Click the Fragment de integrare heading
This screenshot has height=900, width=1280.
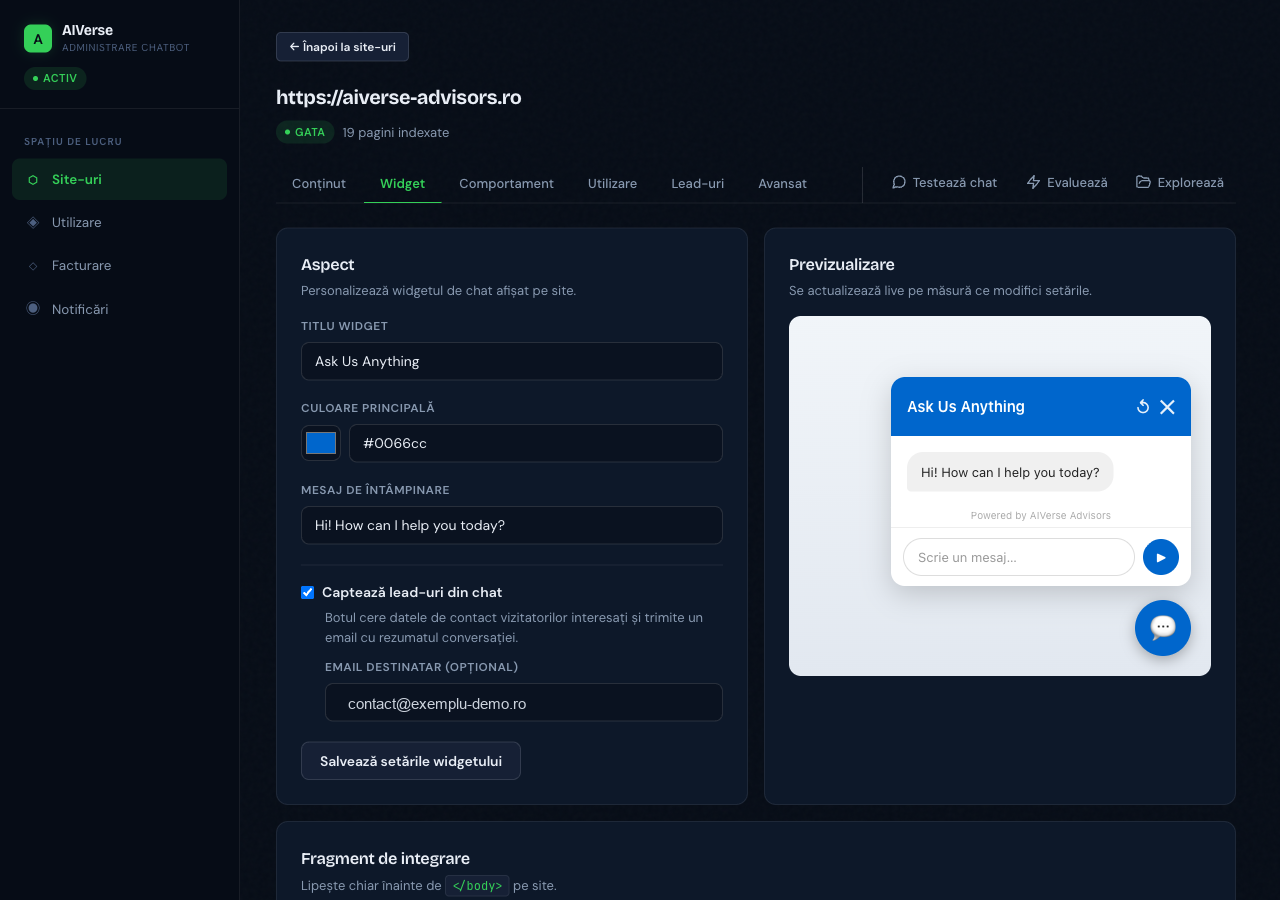click(385, 858)
